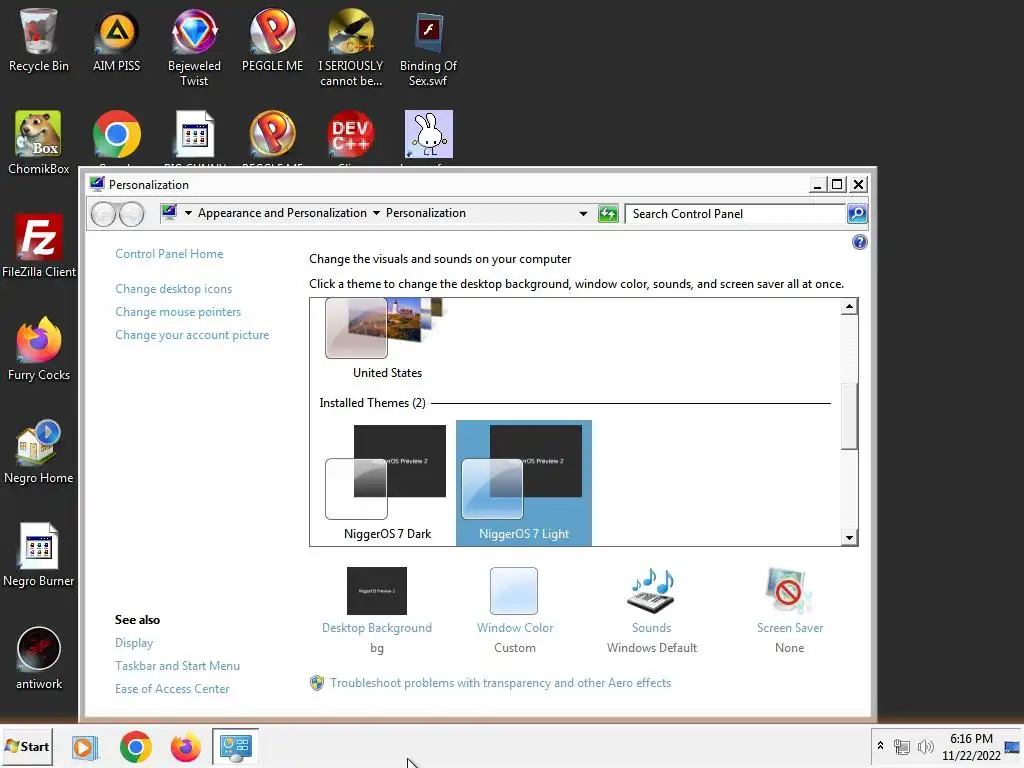Open 'Taskbar and Start Menu' link
The height and width of the screenshot is (768, 1024).
coord(178,666)
